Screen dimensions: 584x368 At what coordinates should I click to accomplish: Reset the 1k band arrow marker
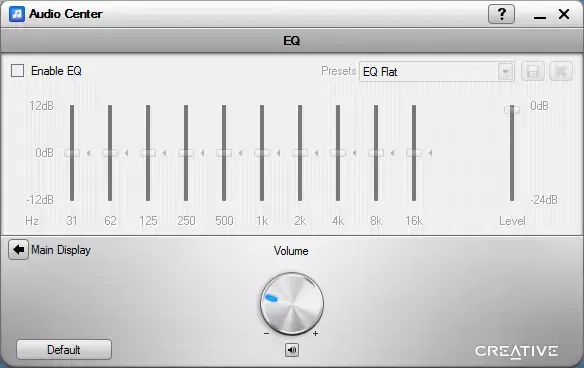pos(279,153)
